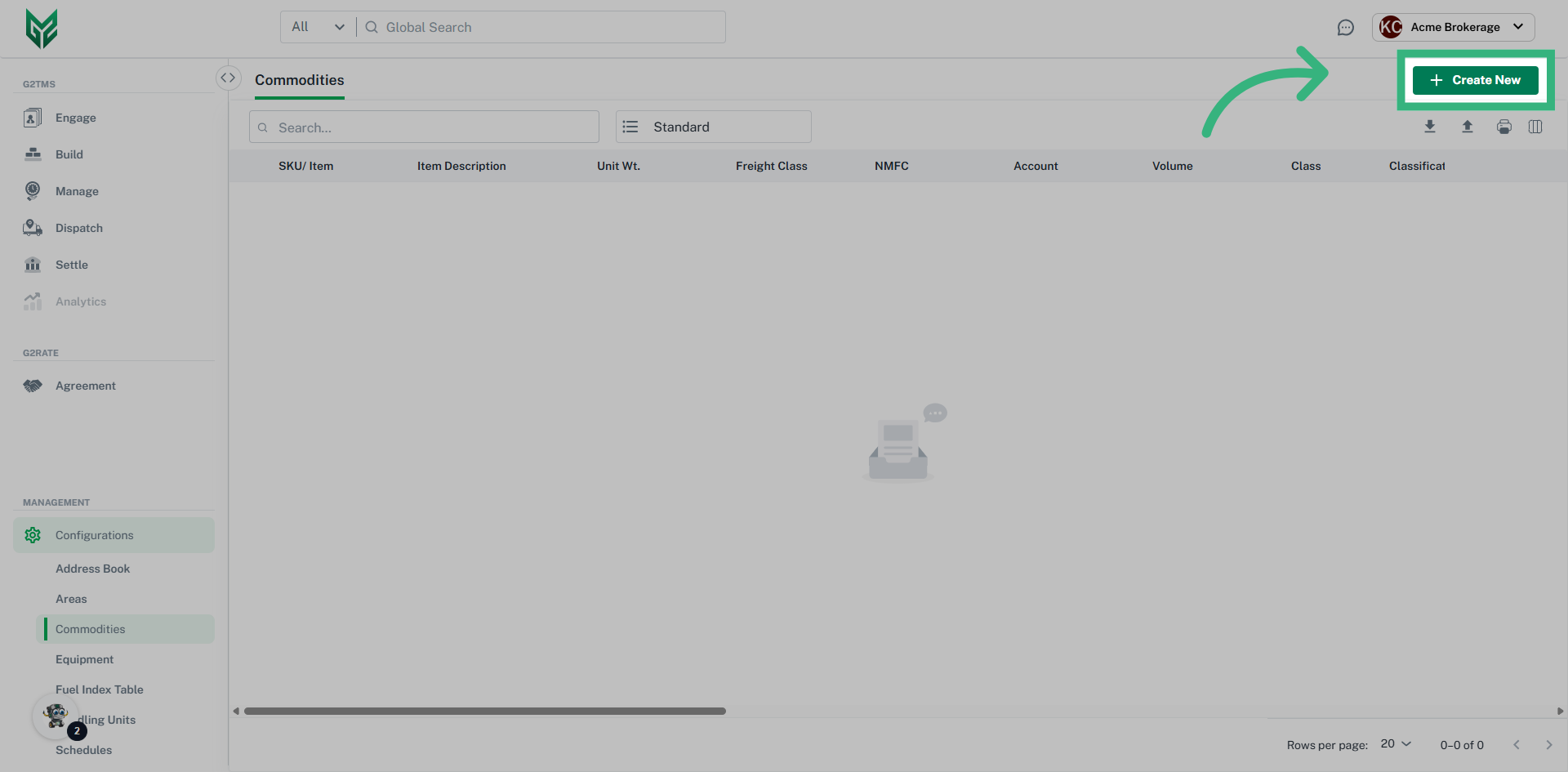Expand the Acme Brokerage account menu
1568x772 pixels.
(1454, 27)
